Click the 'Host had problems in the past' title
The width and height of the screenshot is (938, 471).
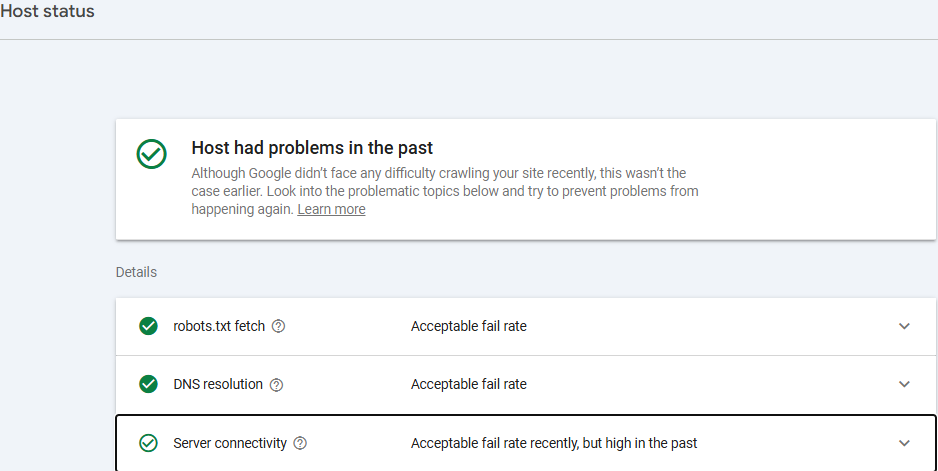point(312,148)
